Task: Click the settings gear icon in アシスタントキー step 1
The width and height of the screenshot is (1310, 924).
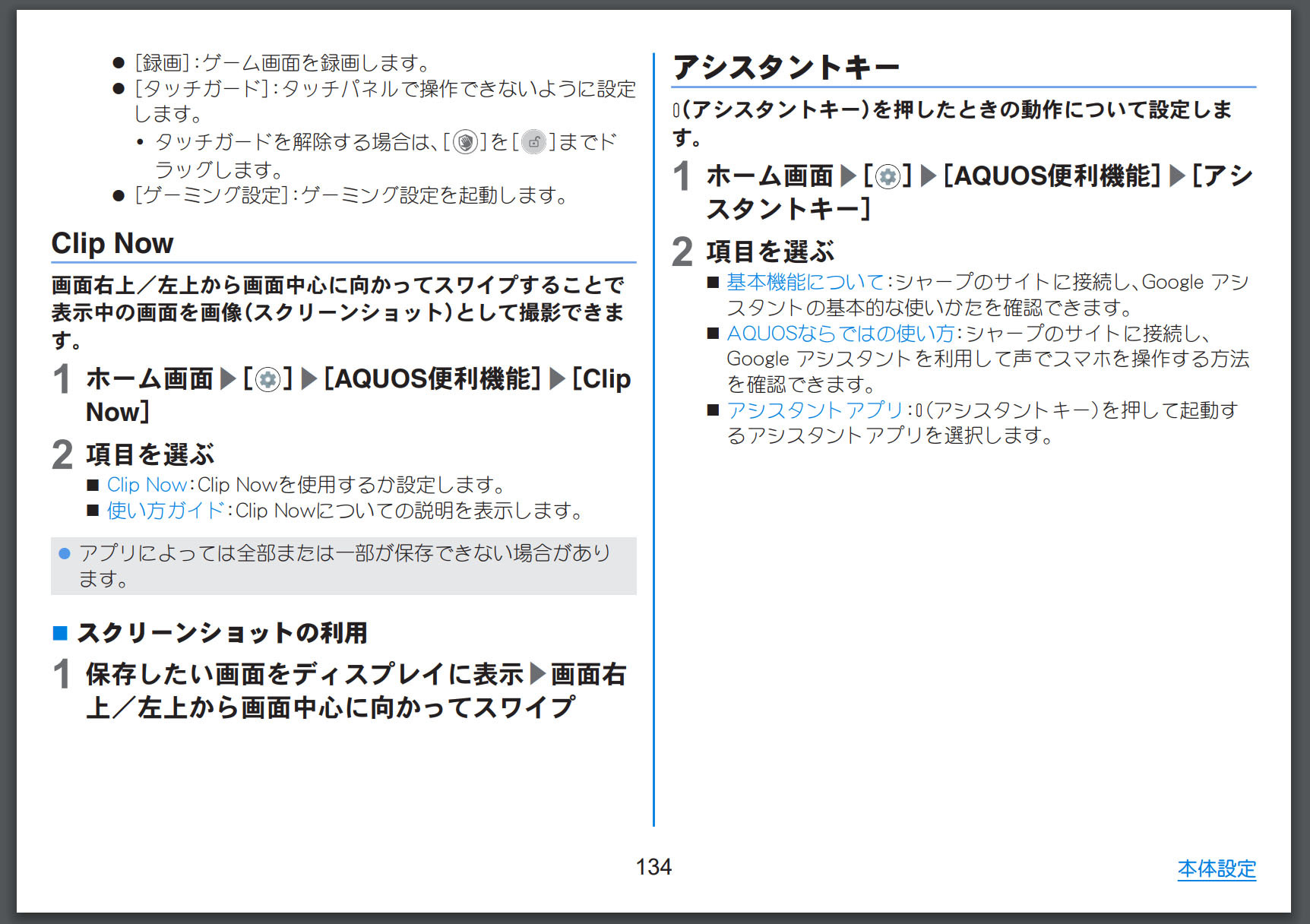Action: (x=887, y=177)
